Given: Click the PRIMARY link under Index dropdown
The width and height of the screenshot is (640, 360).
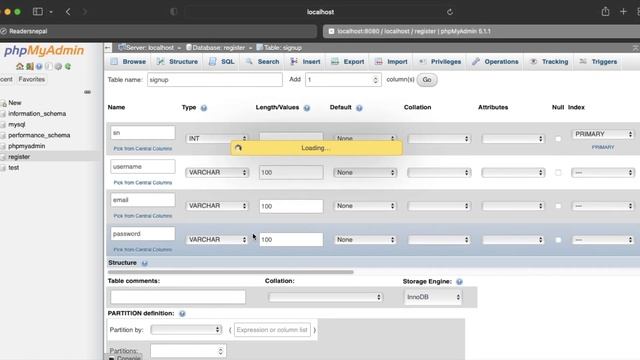Looking at the screenshot, I should pyautogui.click(x=603, y=147).
